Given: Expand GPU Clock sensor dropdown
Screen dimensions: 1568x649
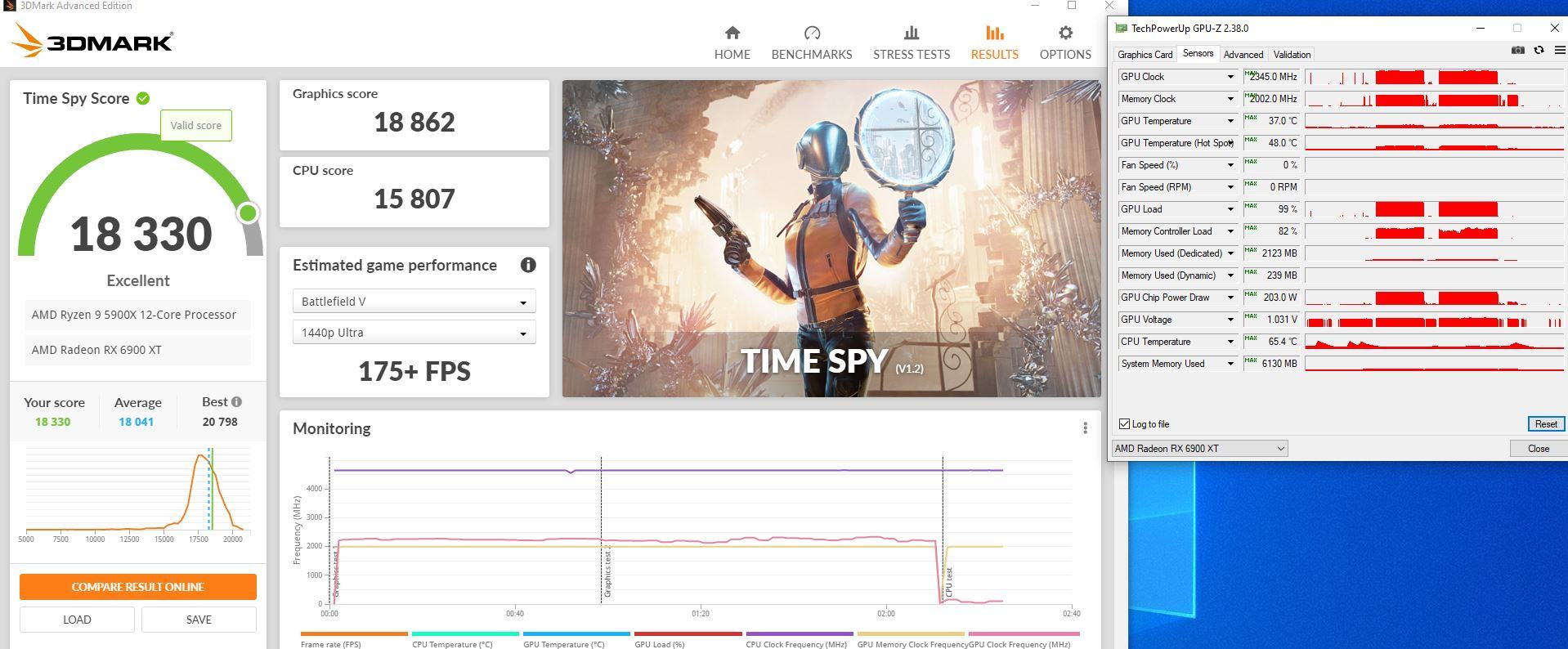Looking at the screenshot, I should click(x=1230, y=77).
